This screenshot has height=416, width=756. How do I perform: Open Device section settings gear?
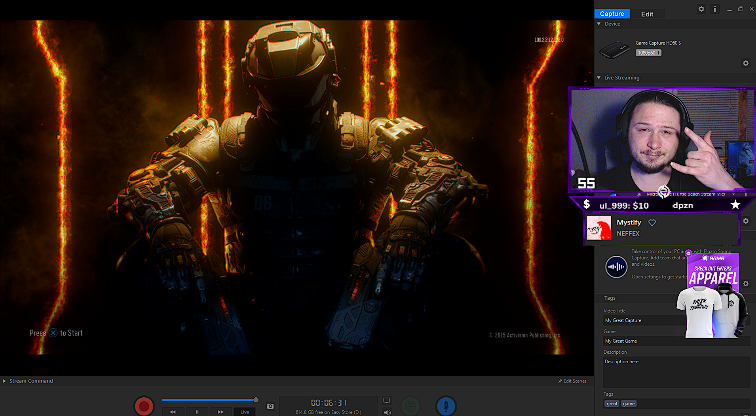click(x=745, y=63)
